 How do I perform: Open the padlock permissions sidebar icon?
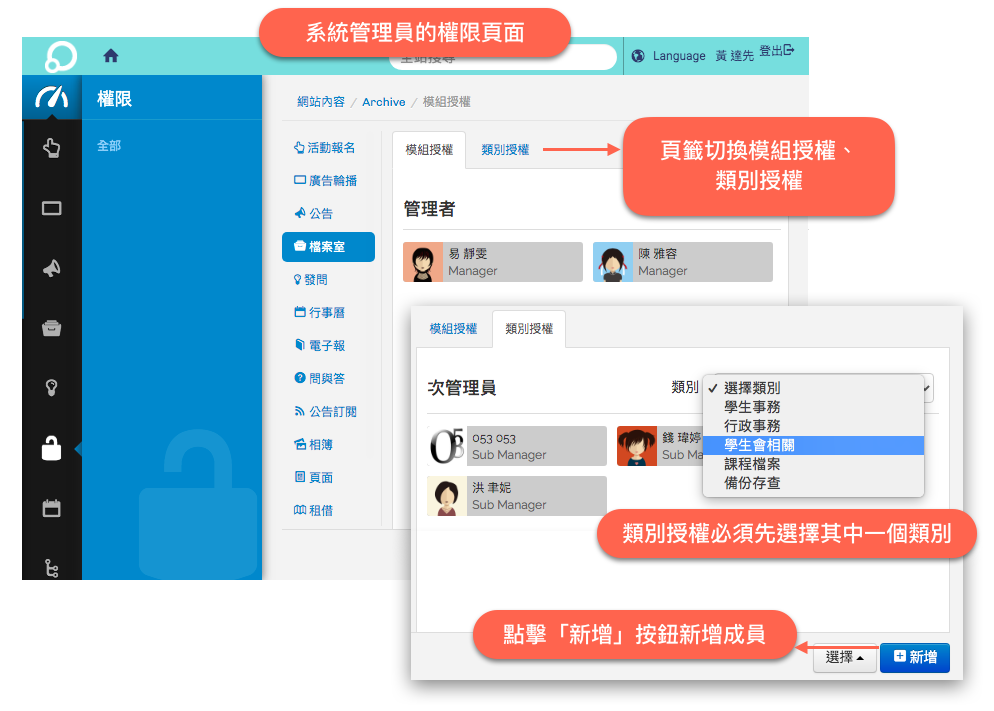(x=51, y=448)
